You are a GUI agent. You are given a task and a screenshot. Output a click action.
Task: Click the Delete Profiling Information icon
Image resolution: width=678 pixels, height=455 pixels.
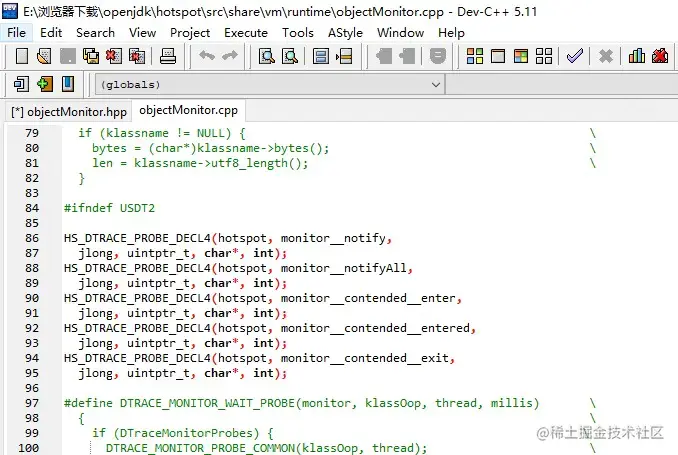click(x=660, y=56)
